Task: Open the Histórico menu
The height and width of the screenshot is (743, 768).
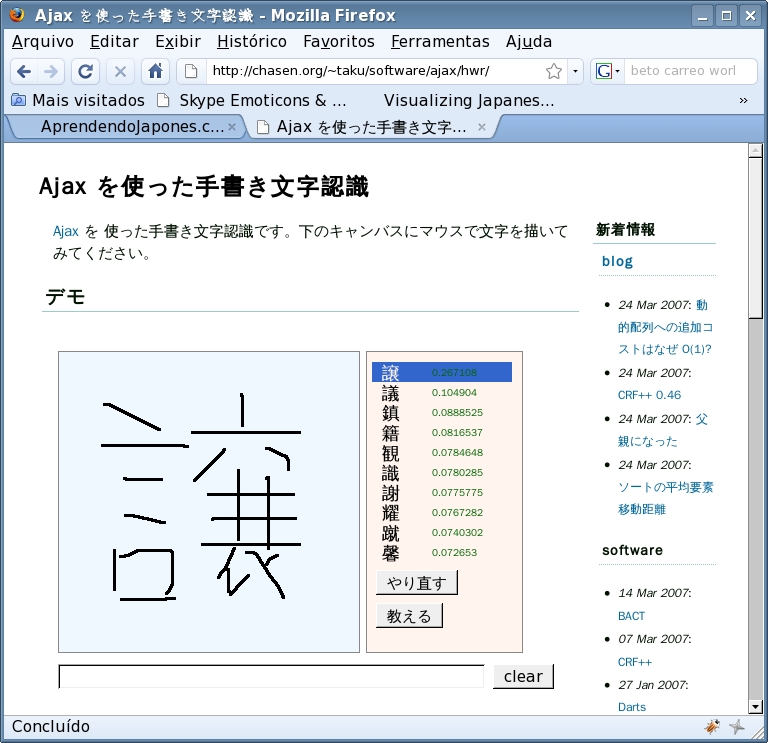Action: point(251,41)
